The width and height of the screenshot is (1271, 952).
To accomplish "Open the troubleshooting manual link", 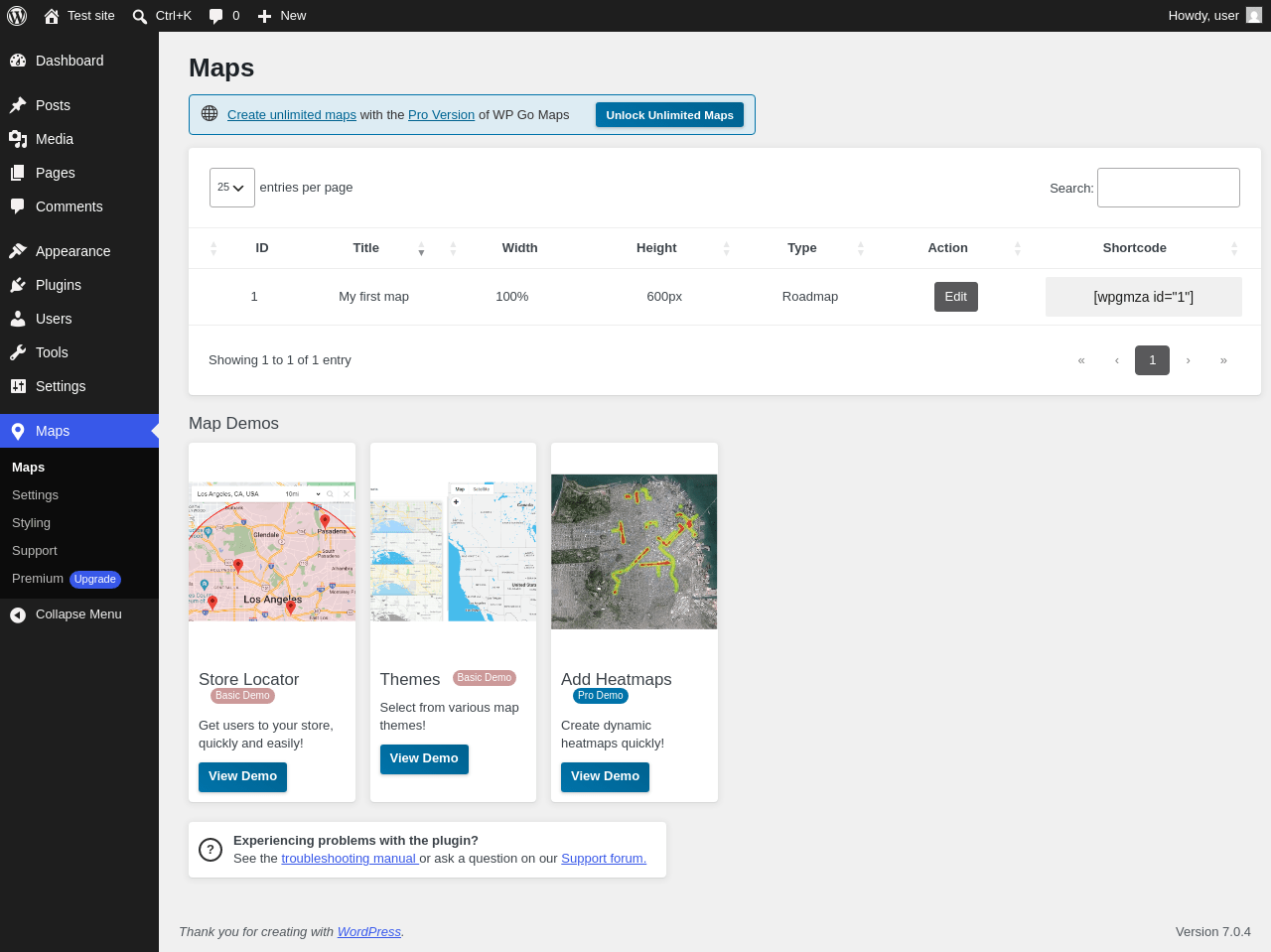I will [x=350, y=859].
